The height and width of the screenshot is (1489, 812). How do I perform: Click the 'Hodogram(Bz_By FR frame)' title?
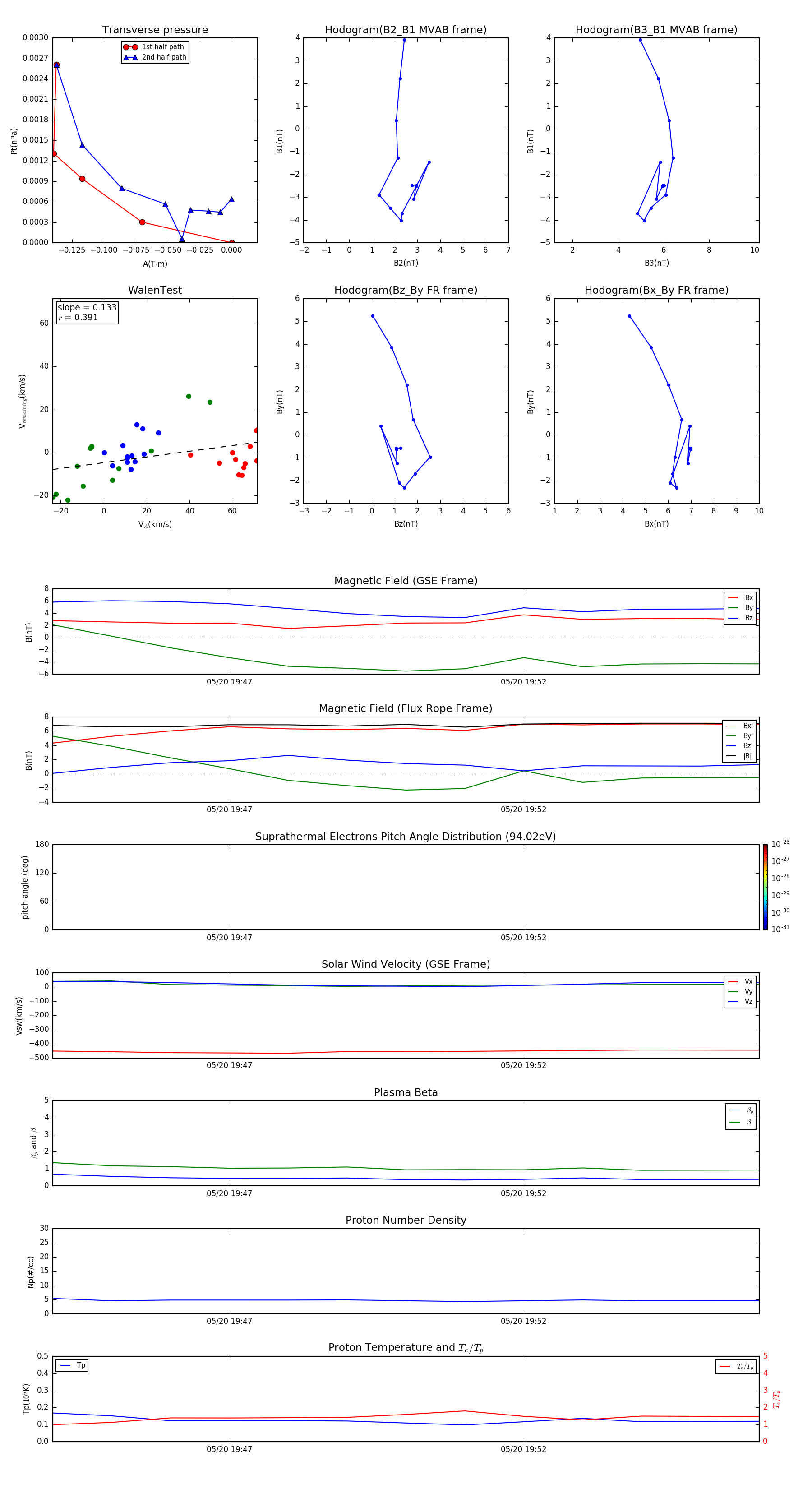tap(406, 290)
